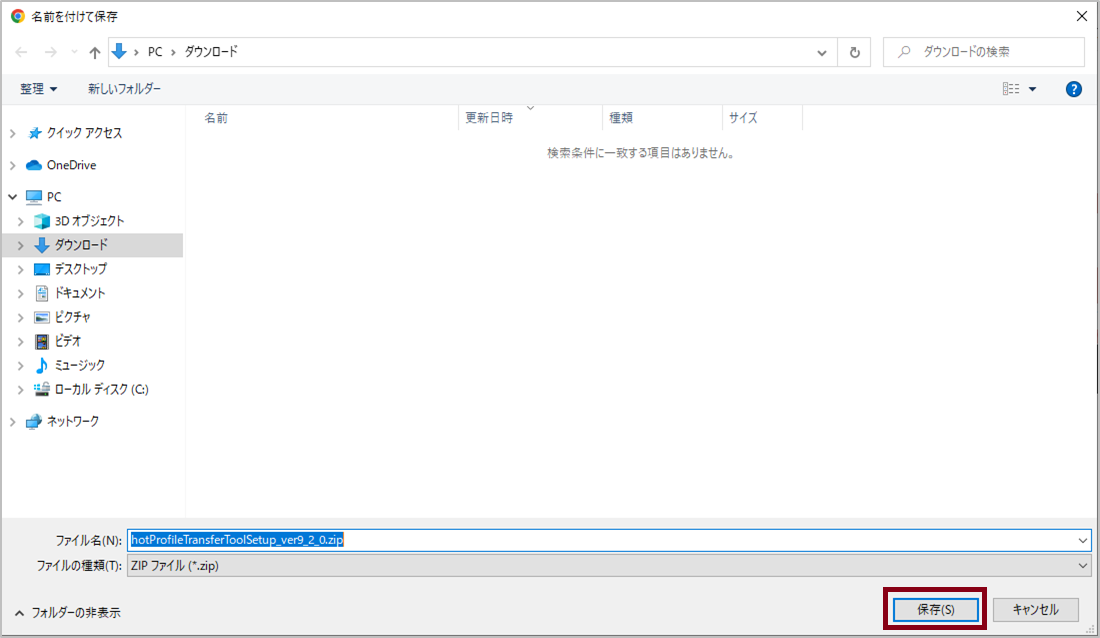Open the ファイルの種類 dropdown
This screenshot has width=1100, height=638.
click(608, 565)
